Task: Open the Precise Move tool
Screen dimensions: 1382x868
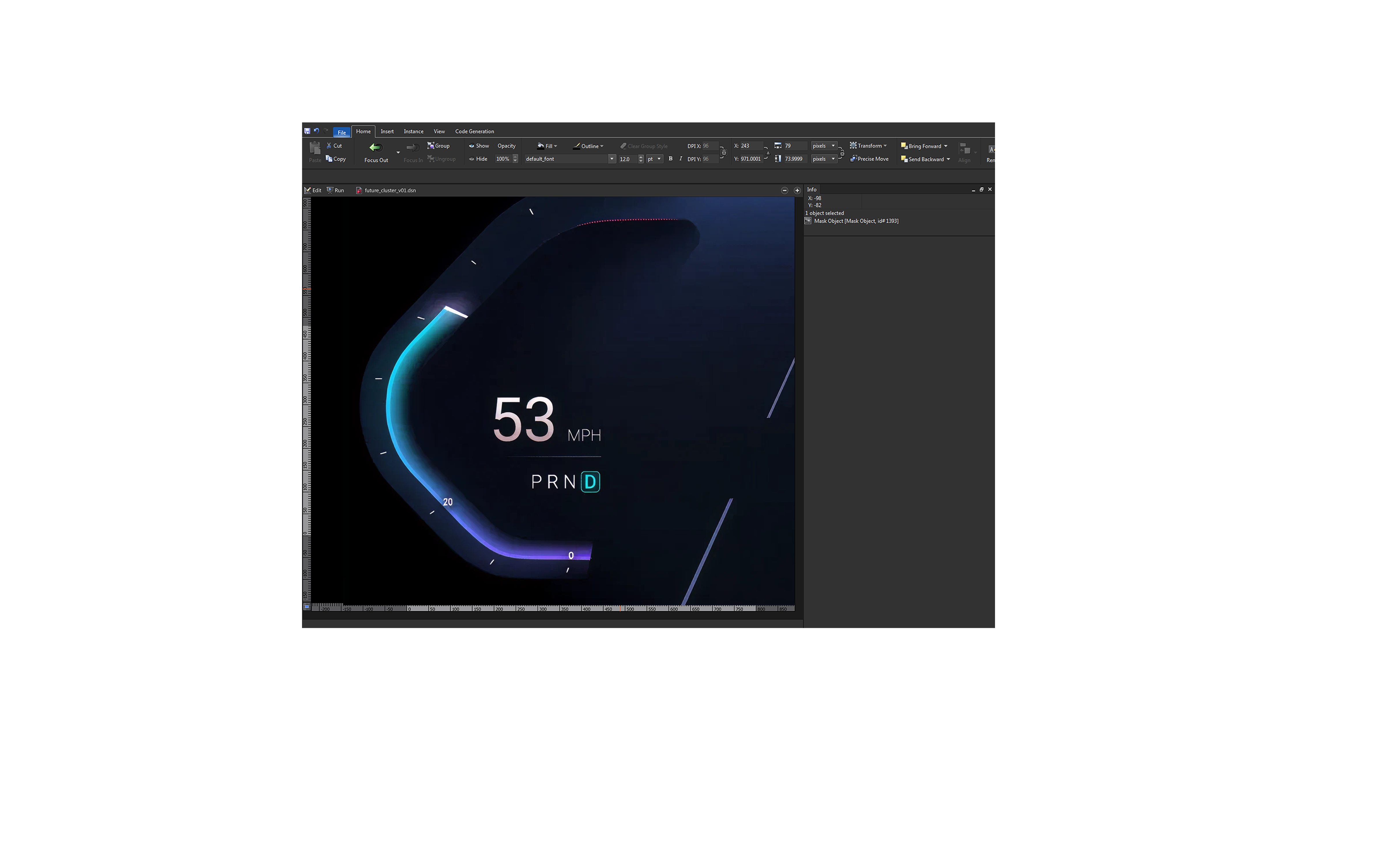Action: pos(869,159)
